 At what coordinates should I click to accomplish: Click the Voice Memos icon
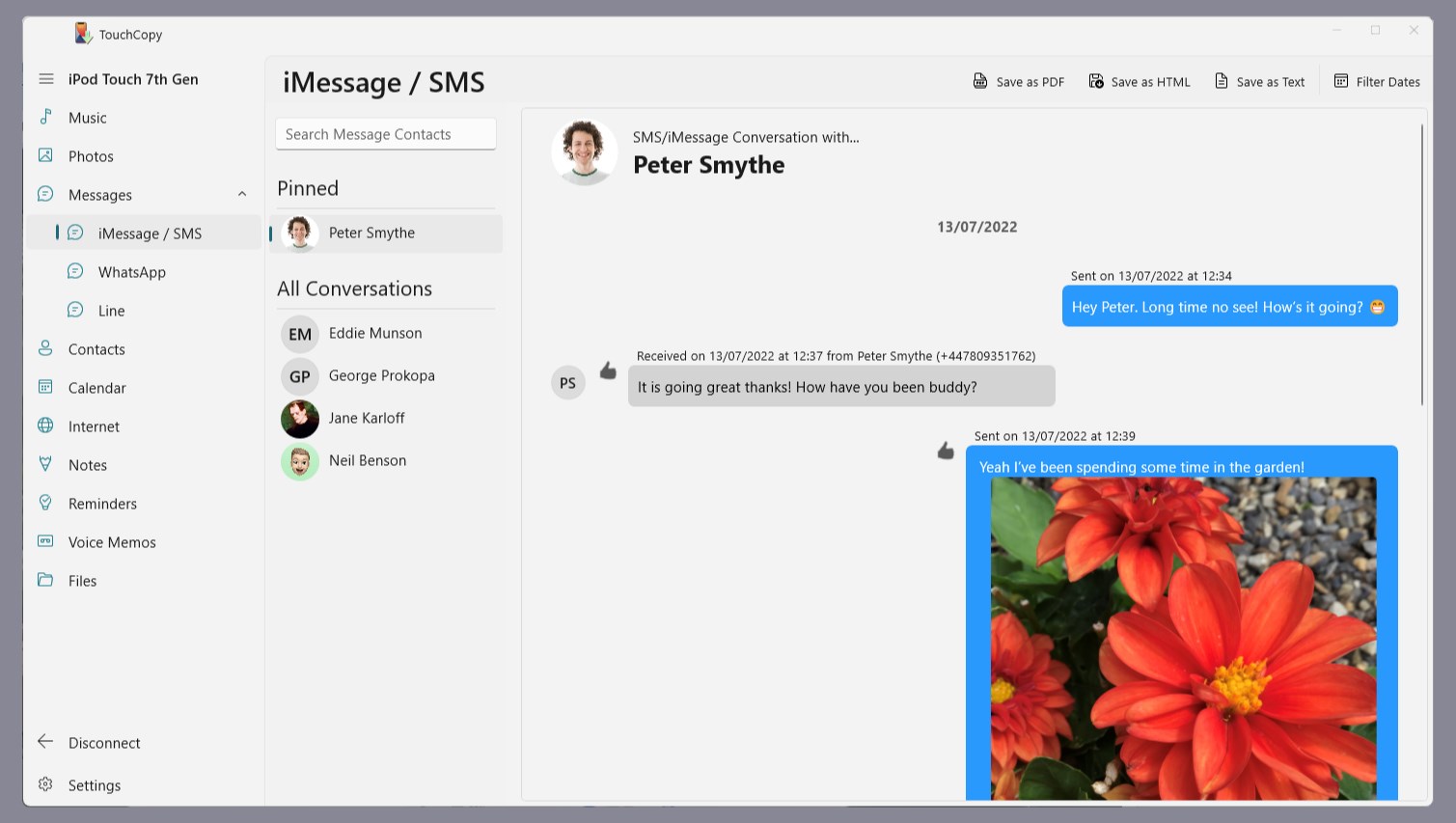point(45,541)
